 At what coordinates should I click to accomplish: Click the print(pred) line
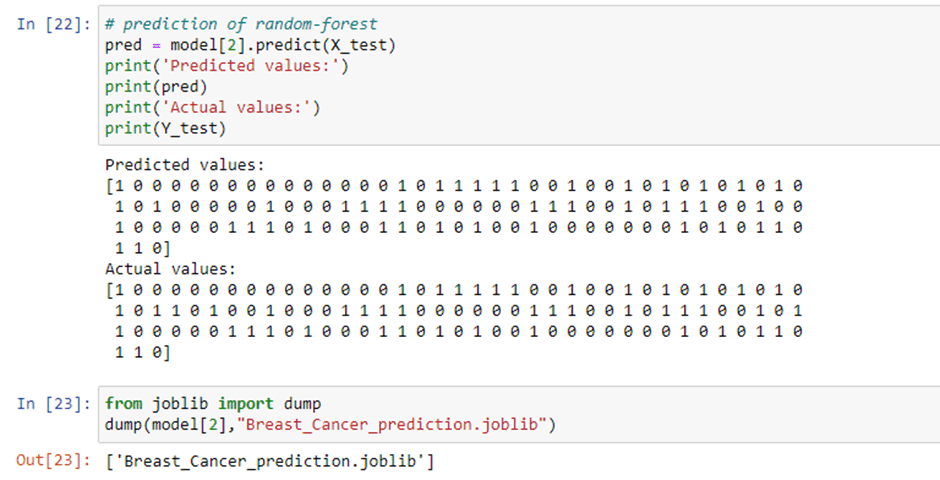[x=156, y=87]
